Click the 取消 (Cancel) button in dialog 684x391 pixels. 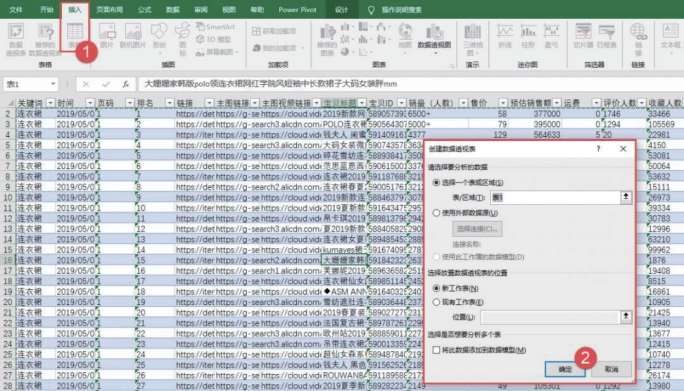pyautogui.click(x=611, y=369)
